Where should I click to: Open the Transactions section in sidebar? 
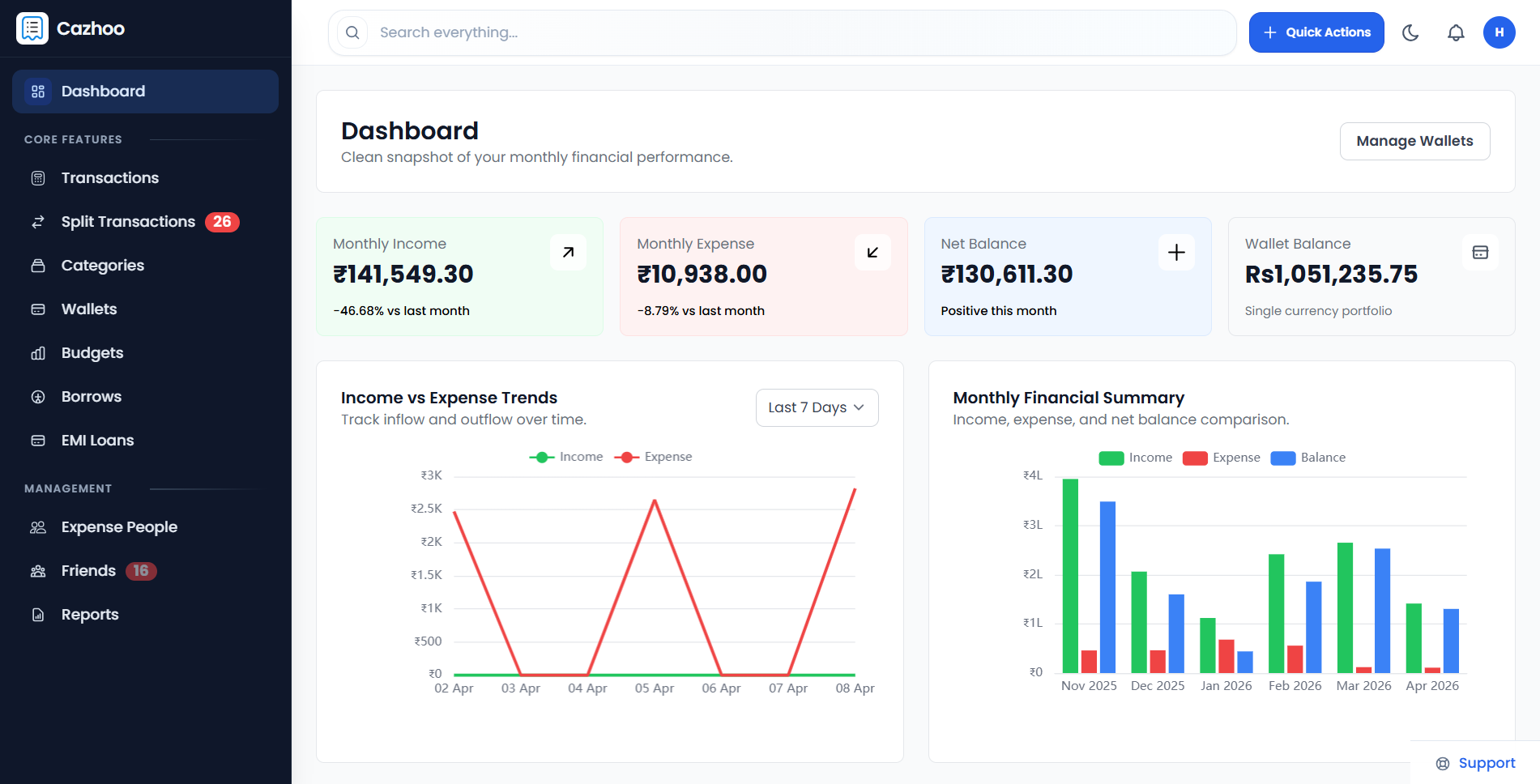(39, 177)
